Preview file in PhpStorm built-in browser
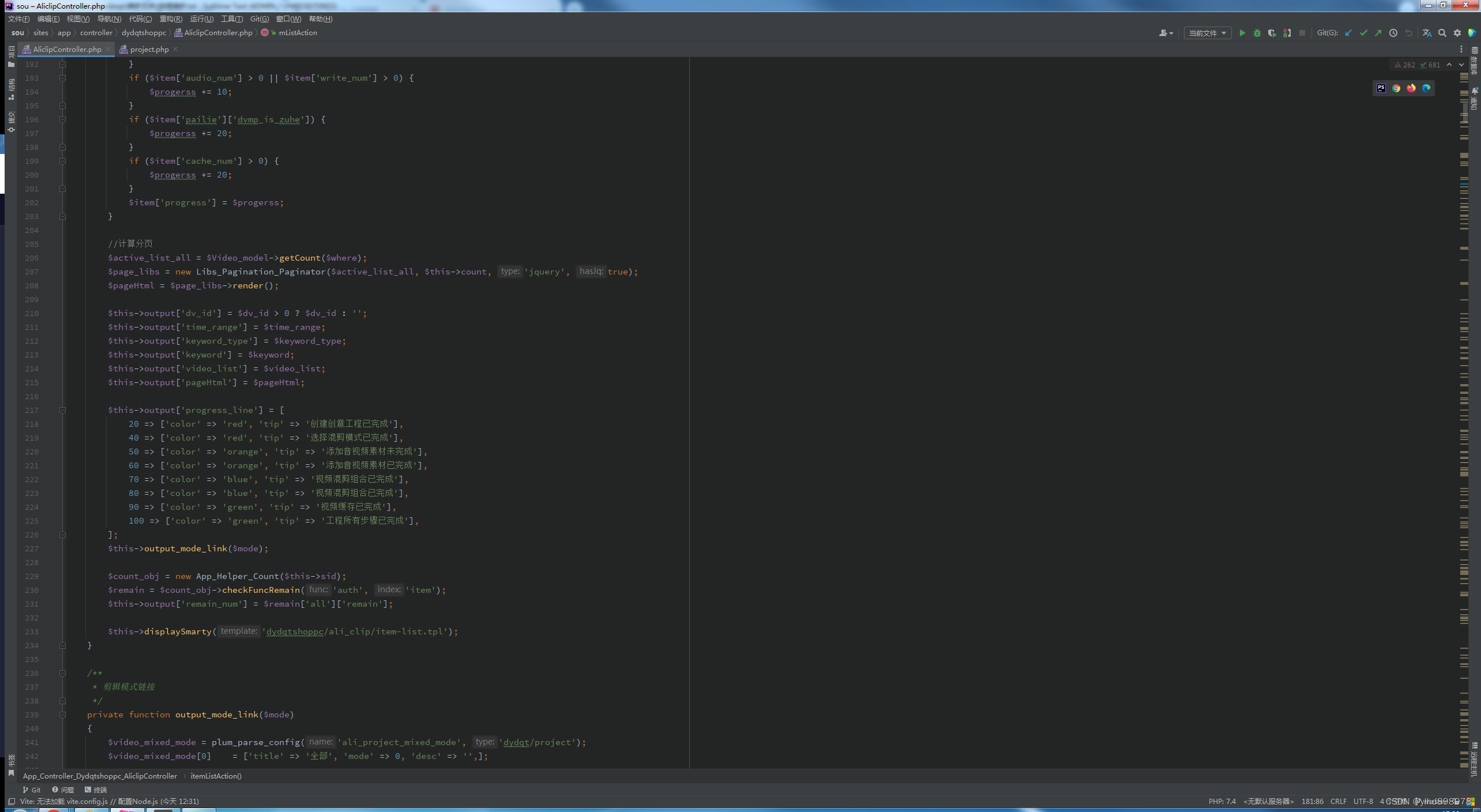The image size is (1481, 812). (1381, 88)
